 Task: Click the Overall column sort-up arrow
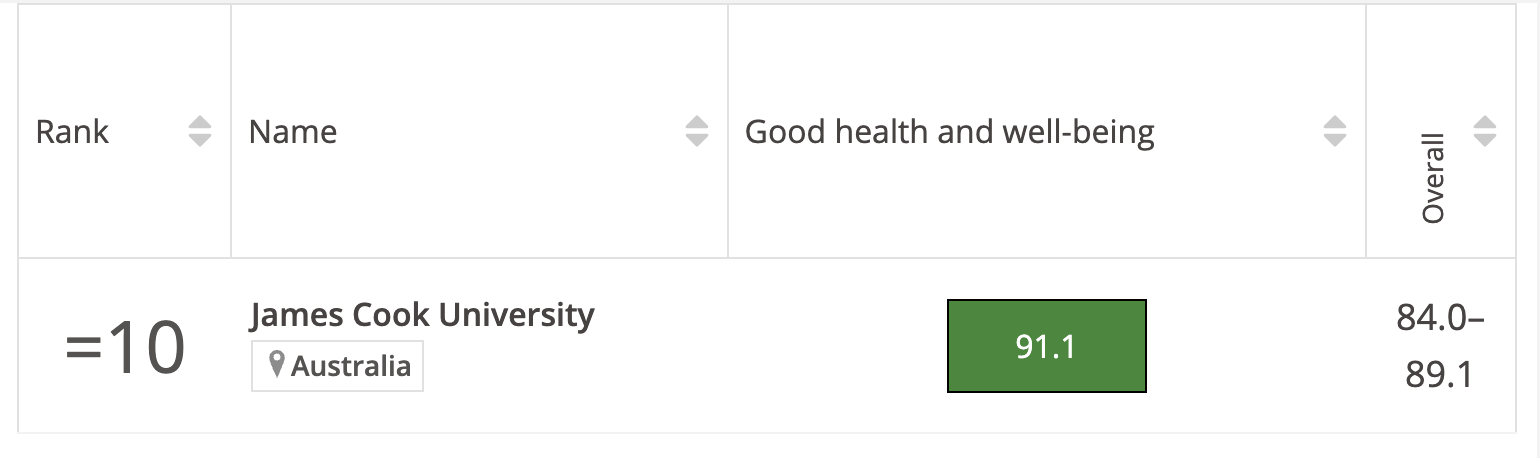coord(1485,123)
